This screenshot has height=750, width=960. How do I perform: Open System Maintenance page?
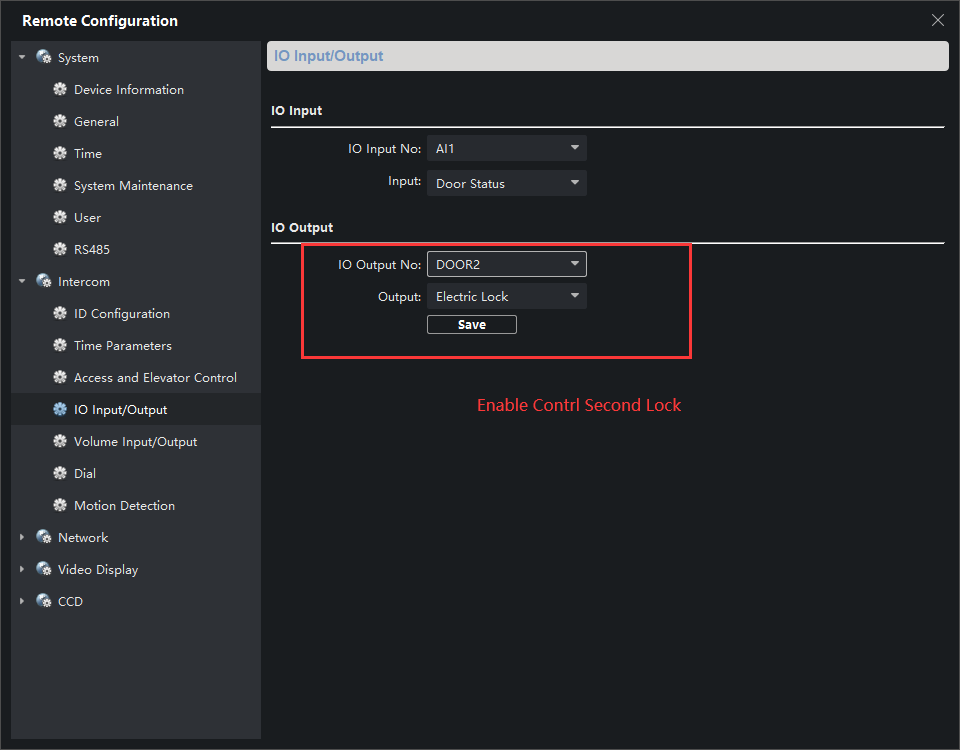tap(133, 186)
